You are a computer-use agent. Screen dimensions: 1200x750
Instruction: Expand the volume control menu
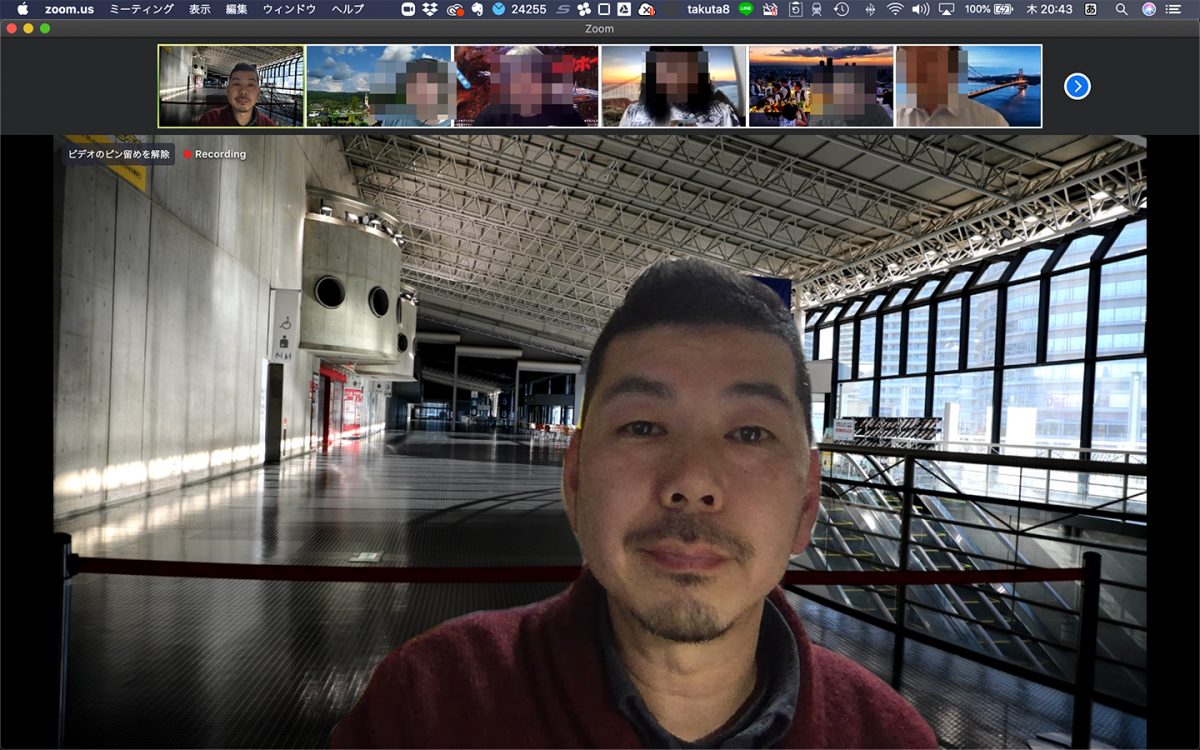click(x=919, y=9)
